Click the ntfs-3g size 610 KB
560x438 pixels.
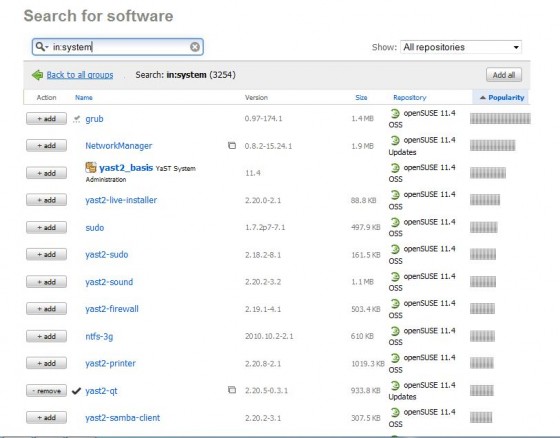(362, 336)
